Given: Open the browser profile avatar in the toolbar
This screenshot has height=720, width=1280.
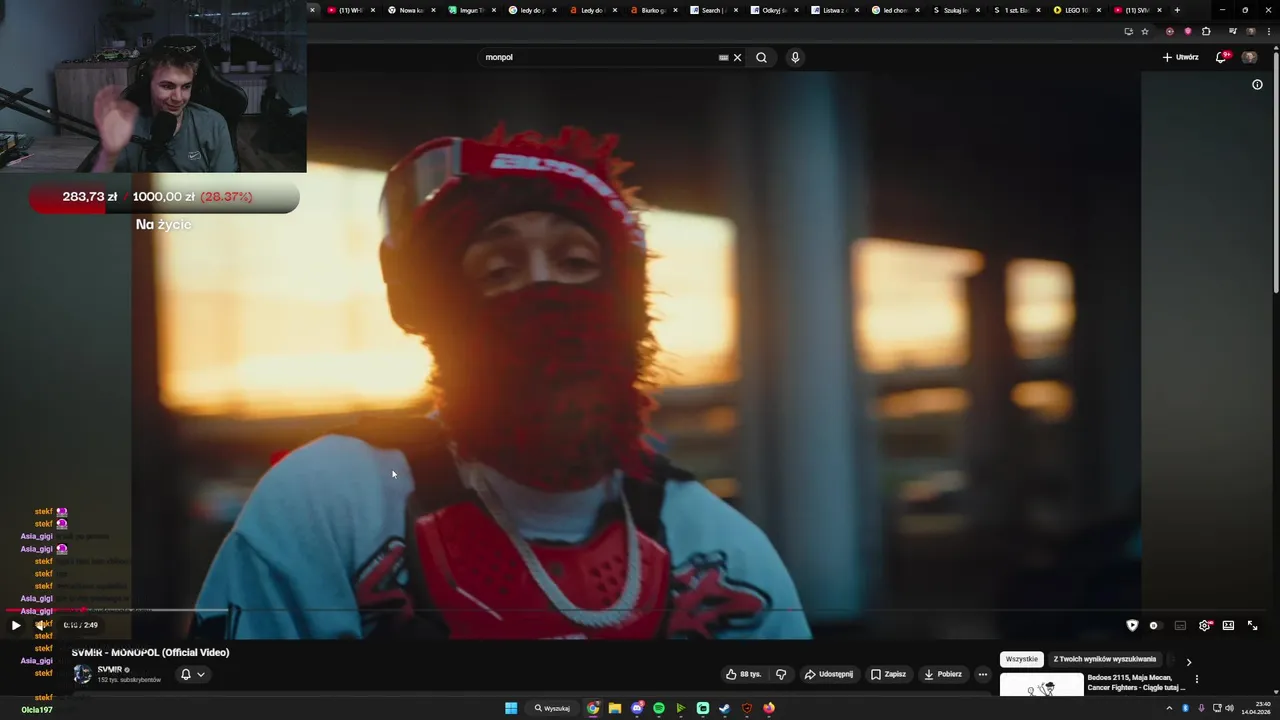Looking at the screenshot, I should click(x=1250, y=31).
